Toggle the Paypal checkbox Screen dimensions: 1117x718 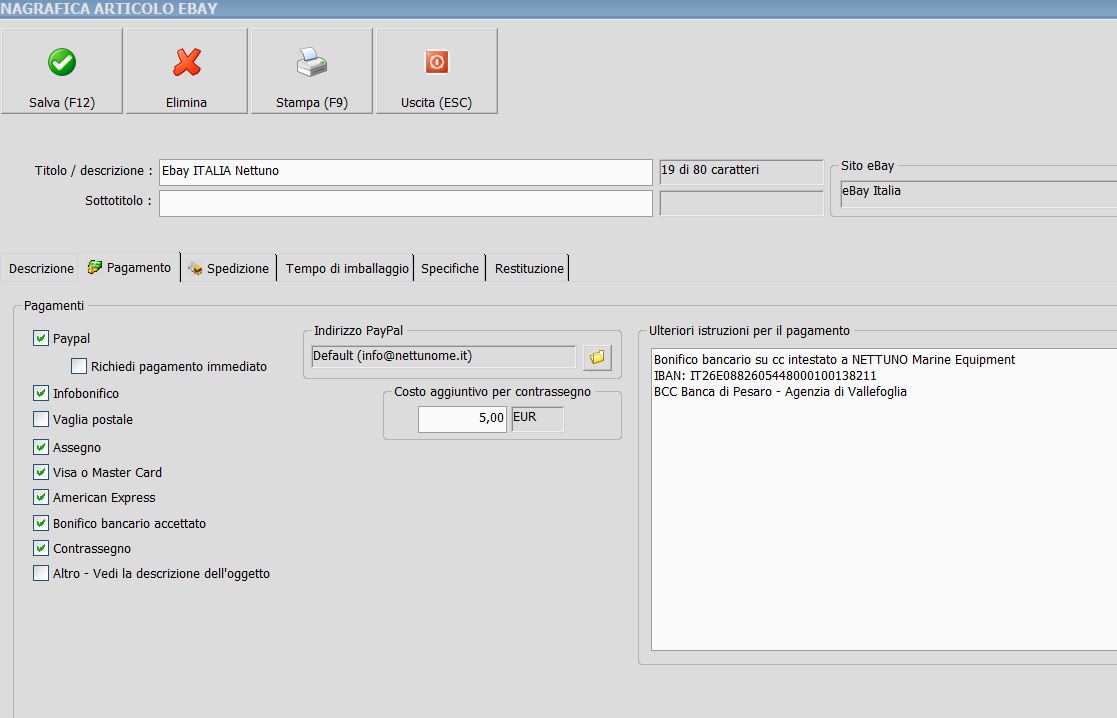pos(41,338)
